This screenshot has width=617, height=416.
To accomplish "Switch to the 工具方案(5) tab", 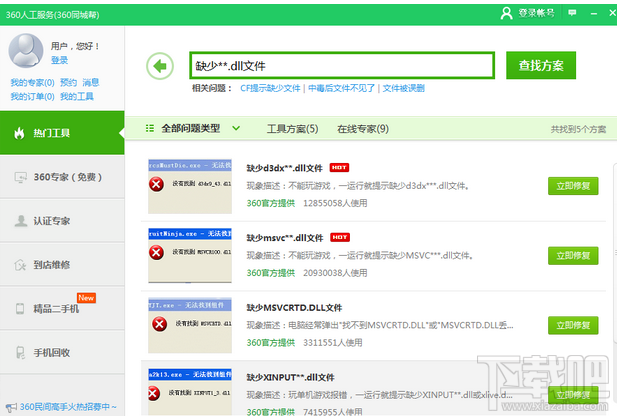I will 292,129.
